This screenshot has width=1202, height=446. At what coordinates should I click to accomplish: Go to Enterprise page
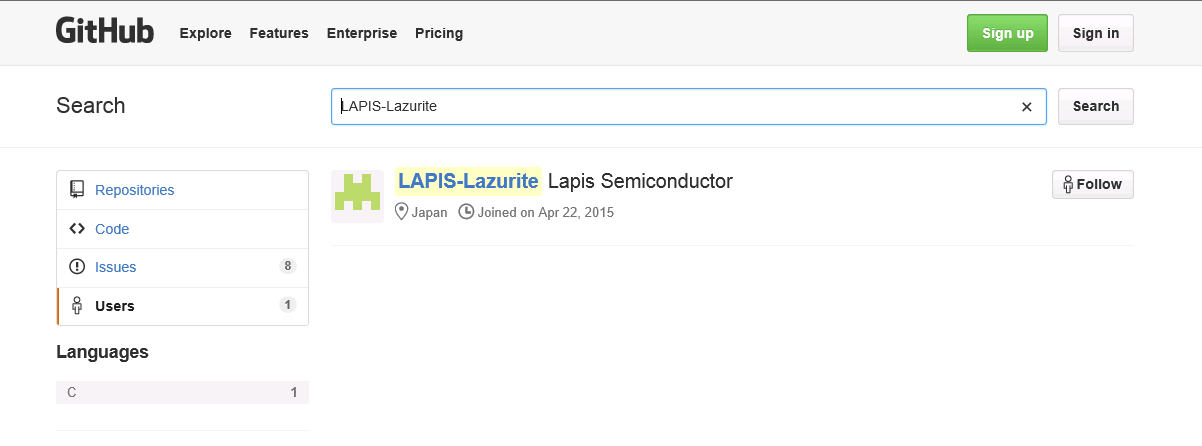362,33
